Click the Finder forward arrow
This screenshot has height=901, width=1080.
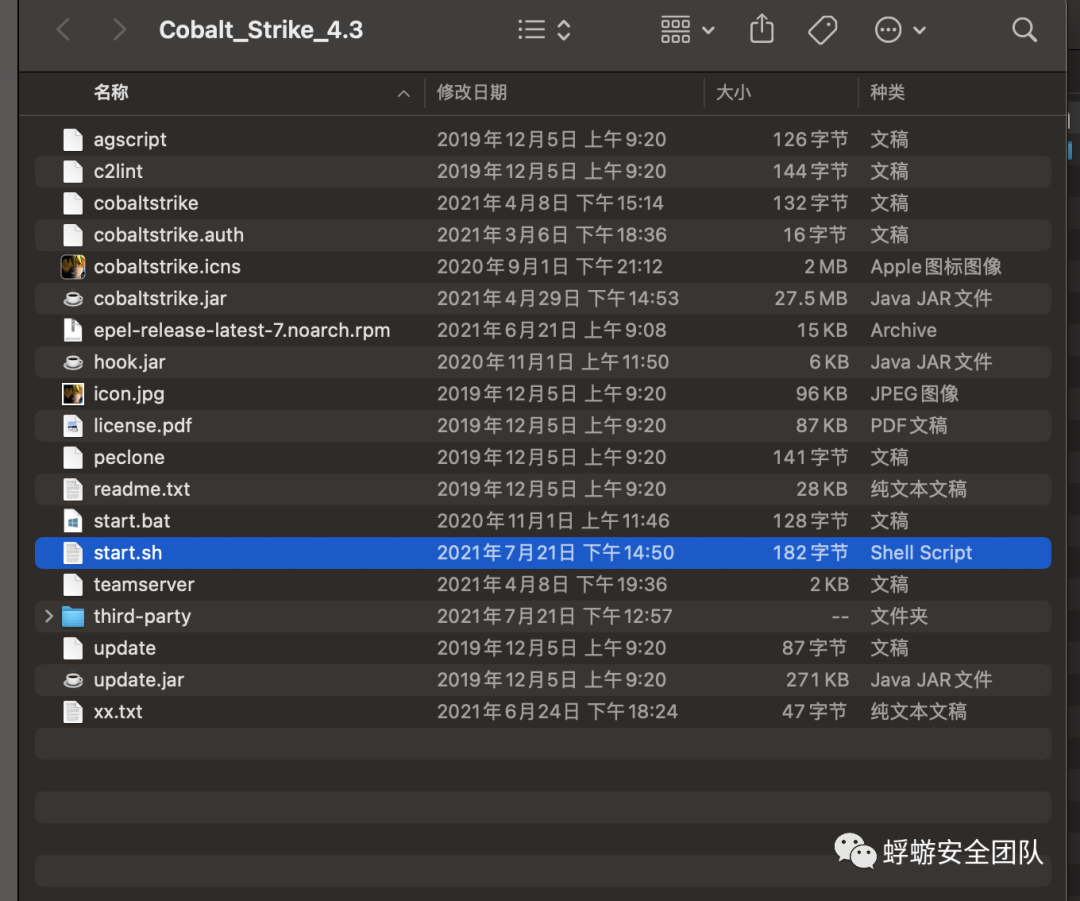coord(119,30)
